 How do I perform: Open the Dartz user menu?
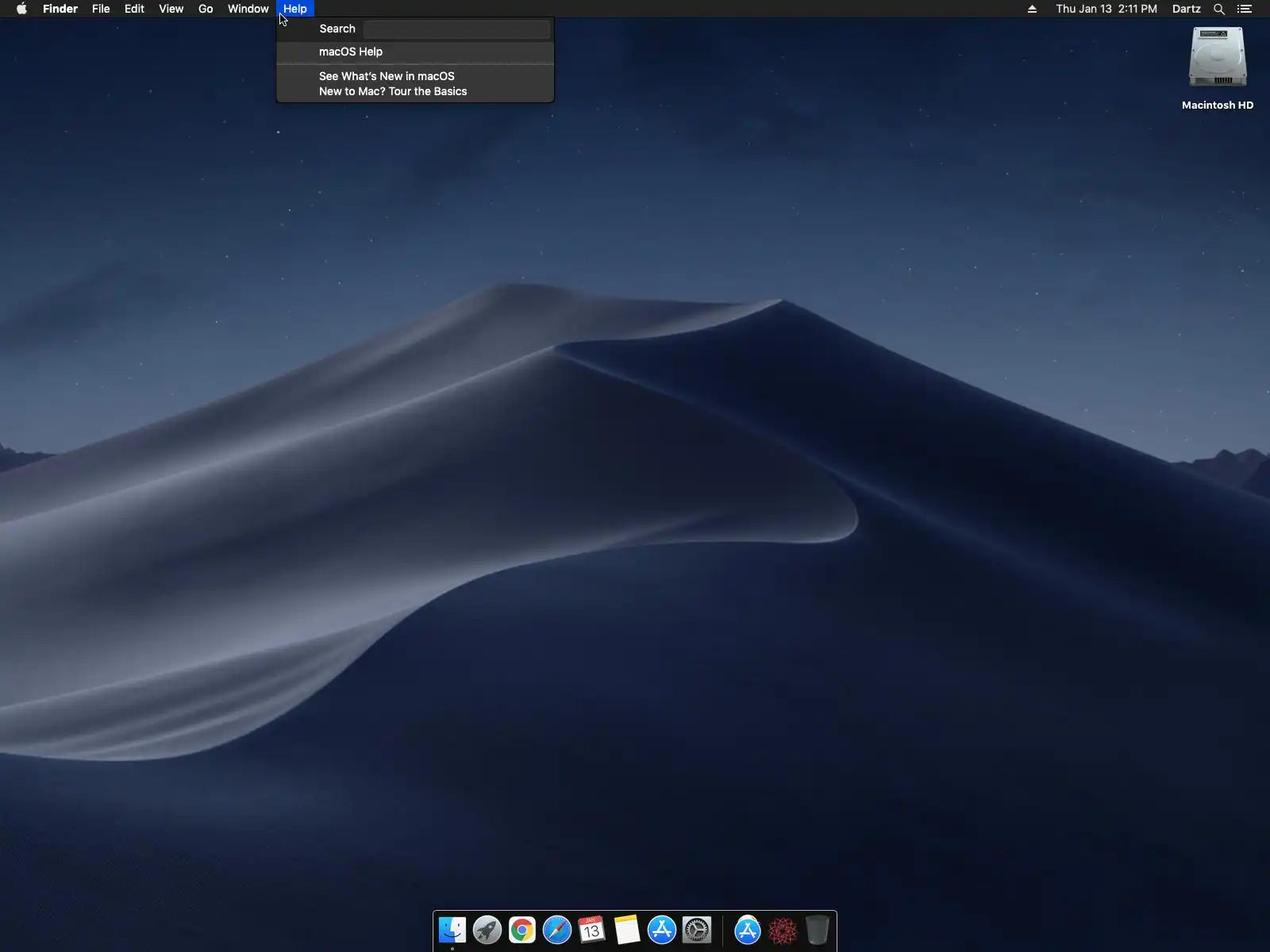pos(1187,9)
